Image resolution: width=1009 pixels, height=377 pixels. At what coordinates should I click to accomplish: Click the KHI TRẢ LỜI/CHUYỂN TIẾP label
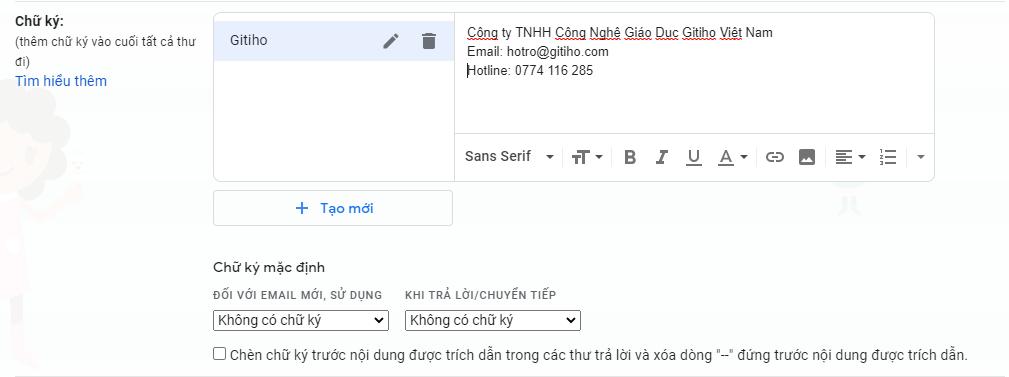[481, 295]
